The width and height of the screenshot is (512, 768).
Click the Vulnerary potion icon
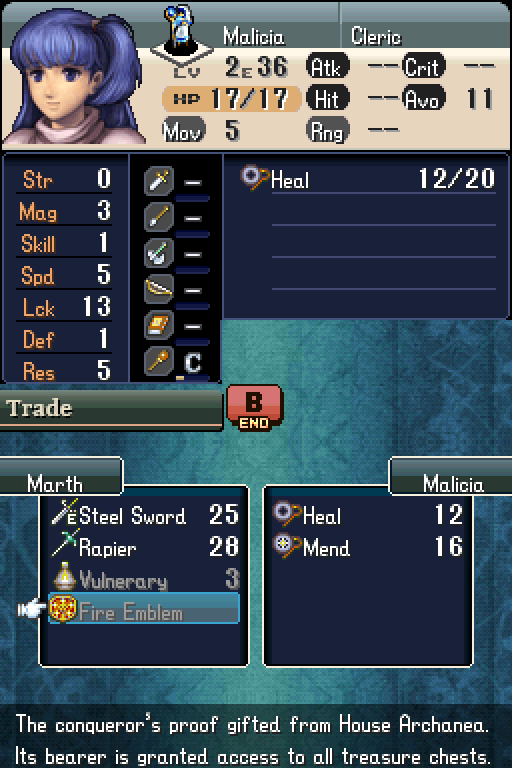point(64,576)
